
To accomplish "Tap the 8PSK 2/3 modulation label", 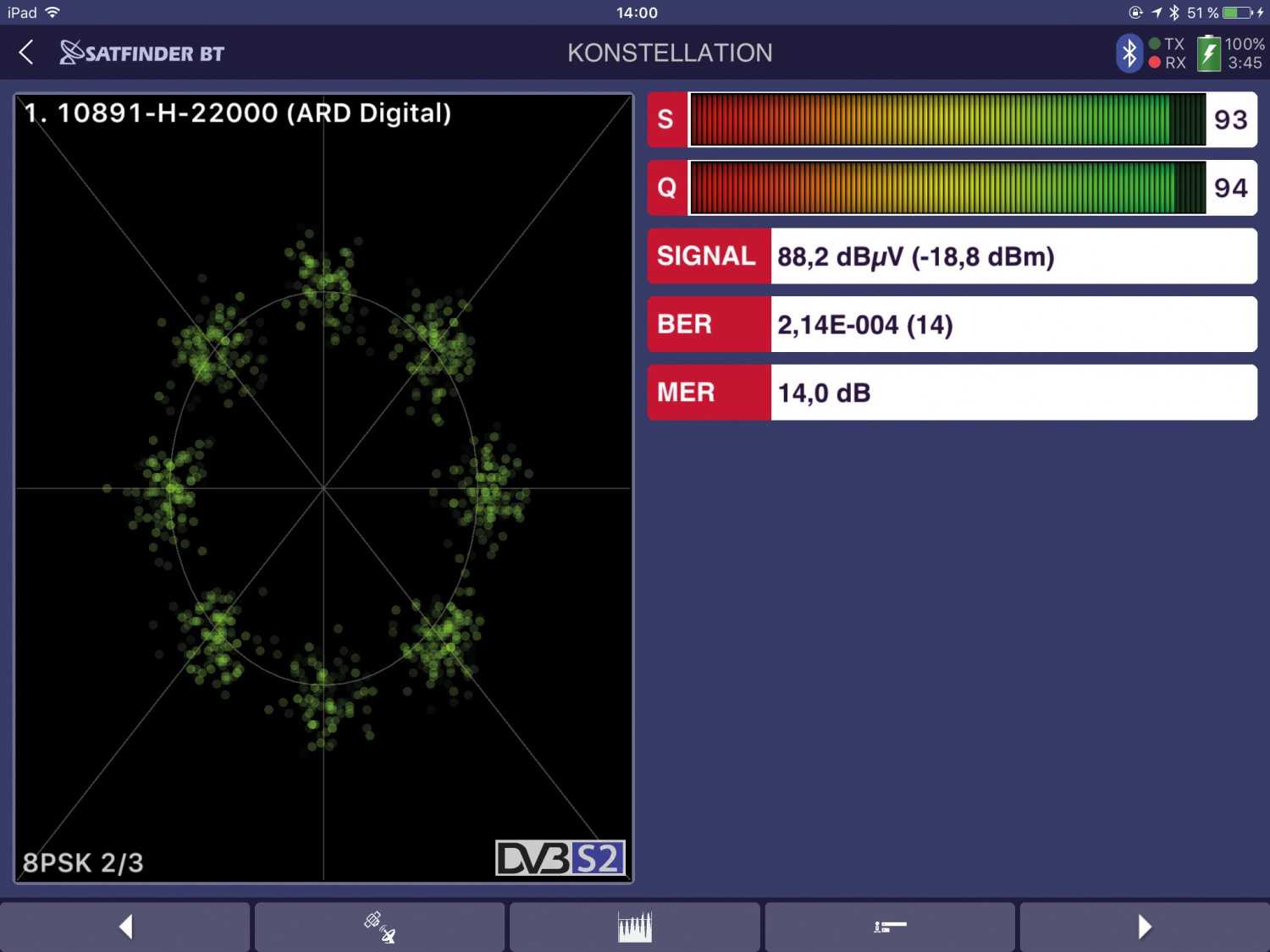I will click(x=83, y=862).
